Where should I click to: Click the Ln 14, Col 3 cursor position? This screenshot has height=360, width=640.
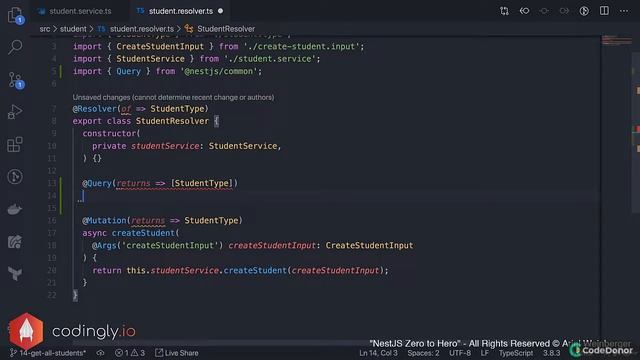(x=378, y=353)
